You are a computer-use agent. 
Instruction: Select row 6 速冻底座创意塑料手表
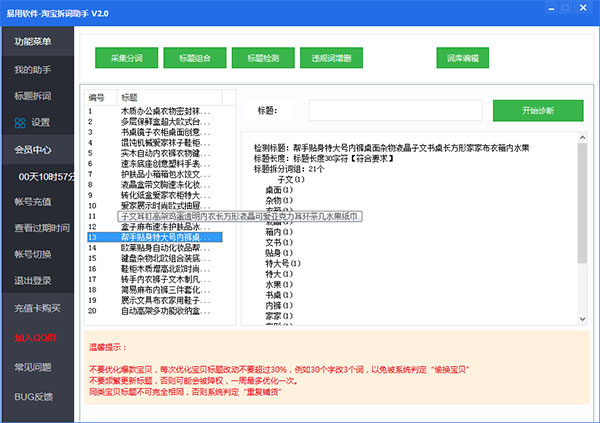coord(155,164)
